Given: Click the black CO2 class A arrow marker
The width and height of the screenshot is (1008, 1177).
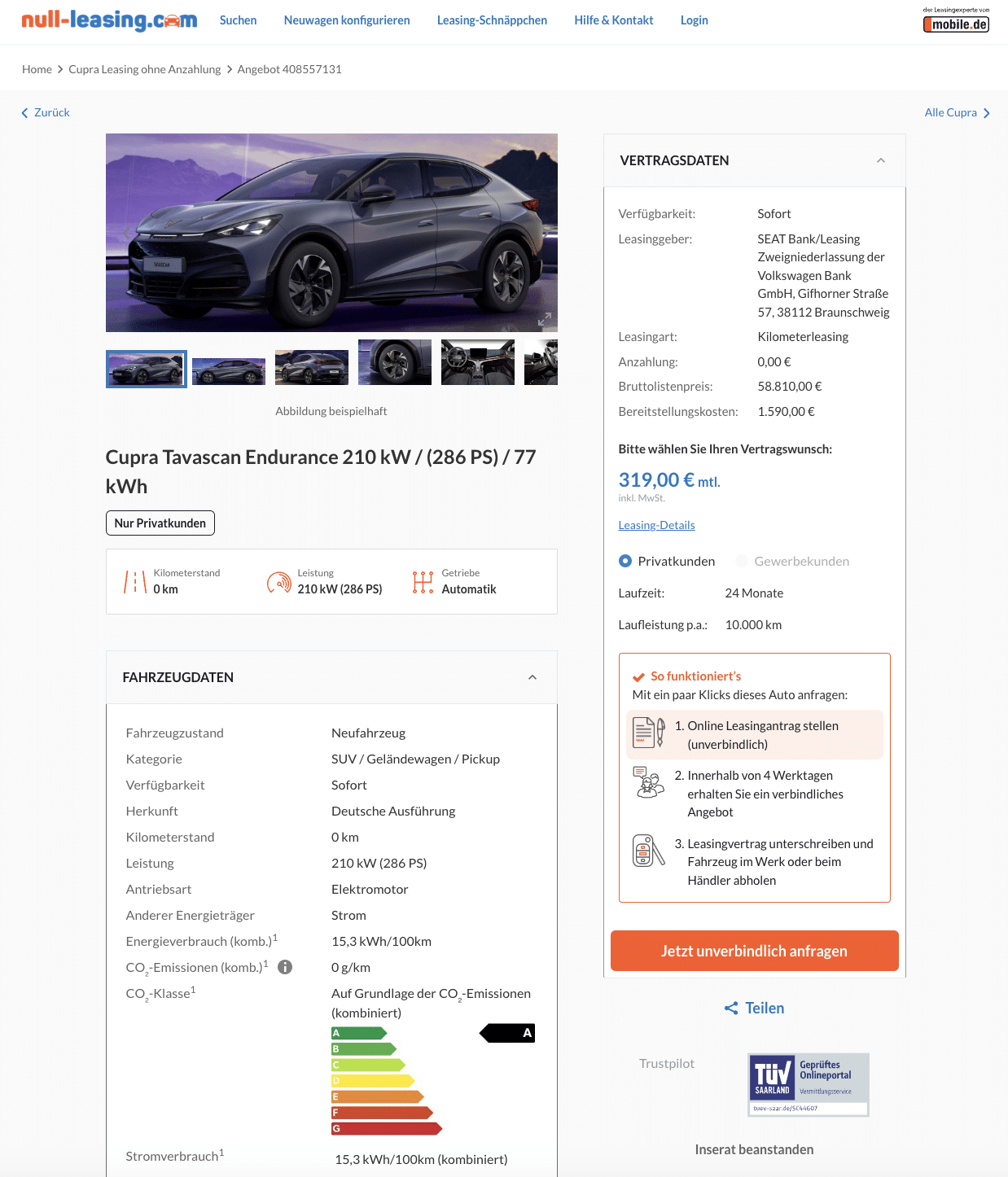Looking at the screenshot, I should coord(507,1033).
